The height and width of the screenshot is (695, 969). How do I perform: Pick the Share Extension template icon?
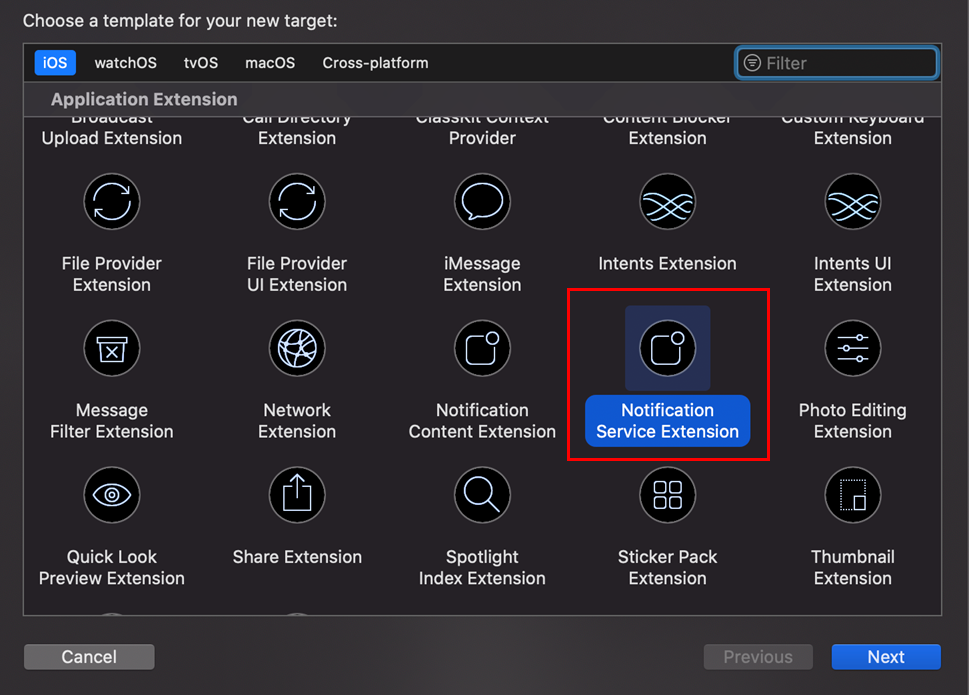pyautogui.click(x=297, y=495)
